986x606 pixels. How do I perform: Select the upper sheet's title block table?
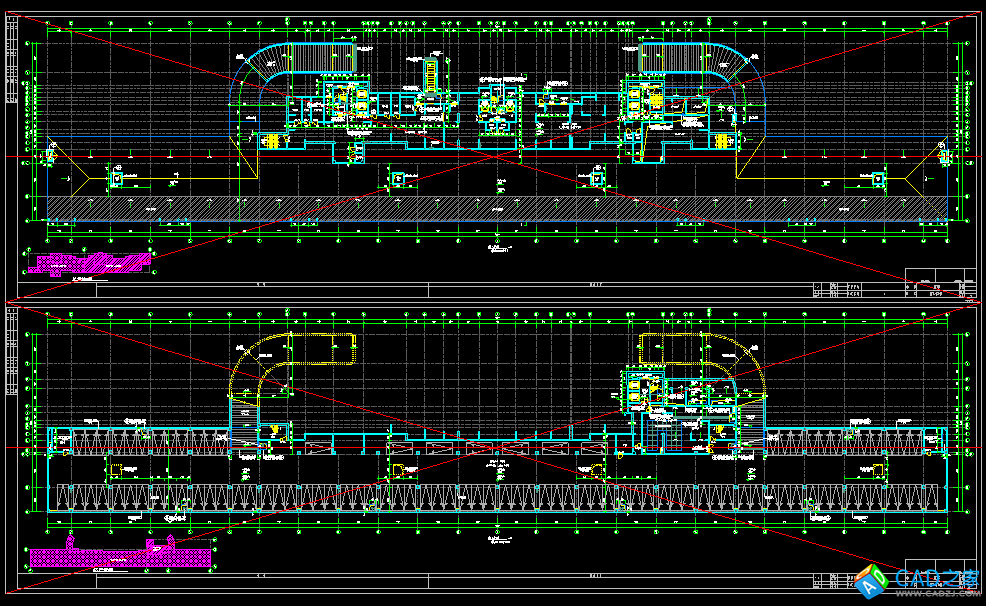(x=939, y=284)
